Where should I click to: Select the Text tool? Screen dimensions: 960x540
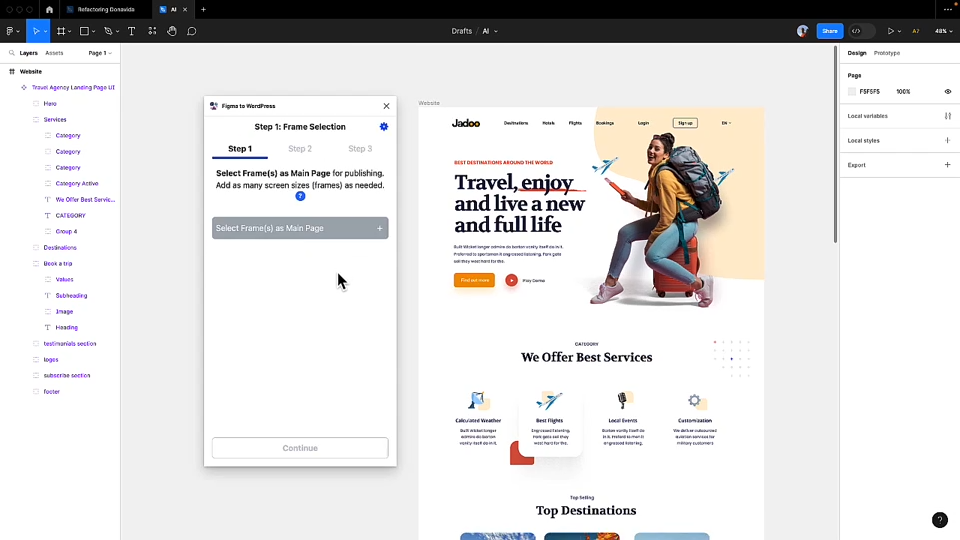[x=131, y=31]
